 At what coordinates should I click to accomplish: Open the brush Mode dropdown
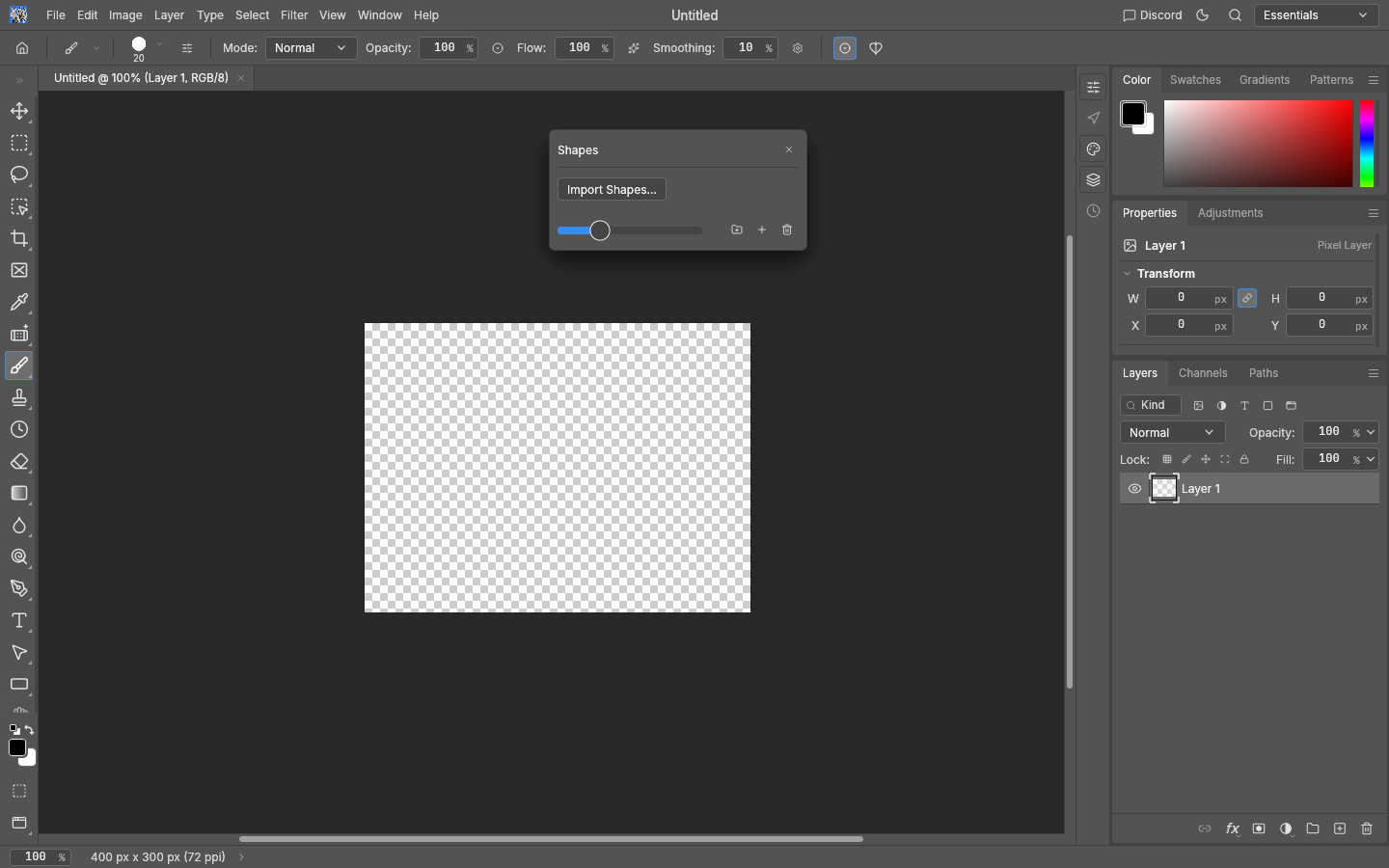click(311, 48)
